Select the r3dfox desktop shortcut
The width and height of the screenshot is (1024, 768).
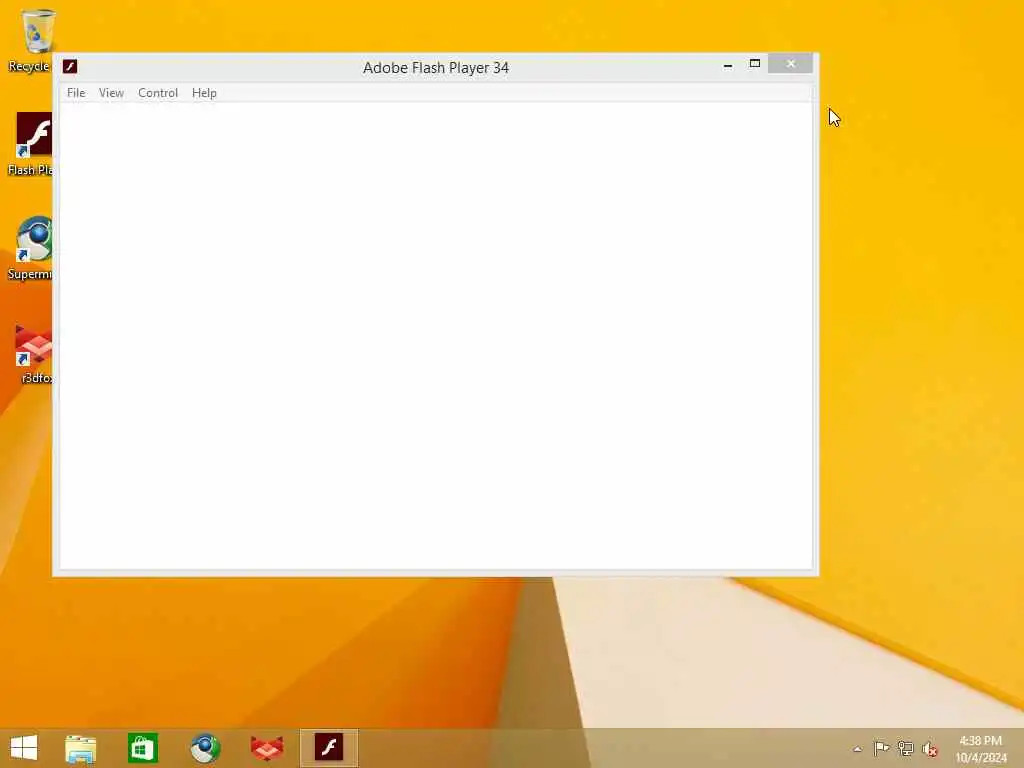pos(33,353)
